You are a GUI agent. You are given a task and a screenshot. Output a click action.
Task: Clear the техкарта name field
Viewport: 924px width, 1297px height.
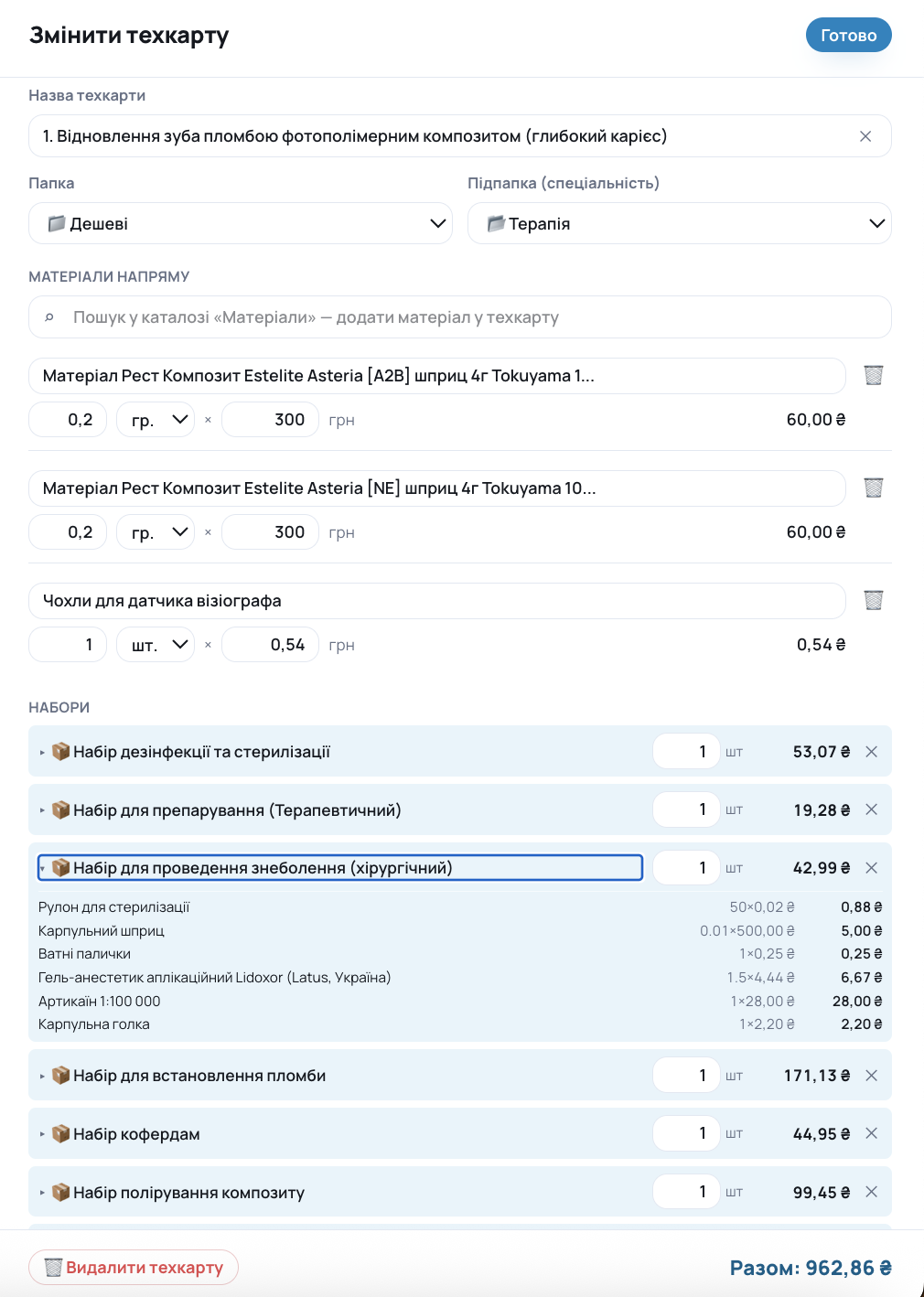tap(865, 136)
